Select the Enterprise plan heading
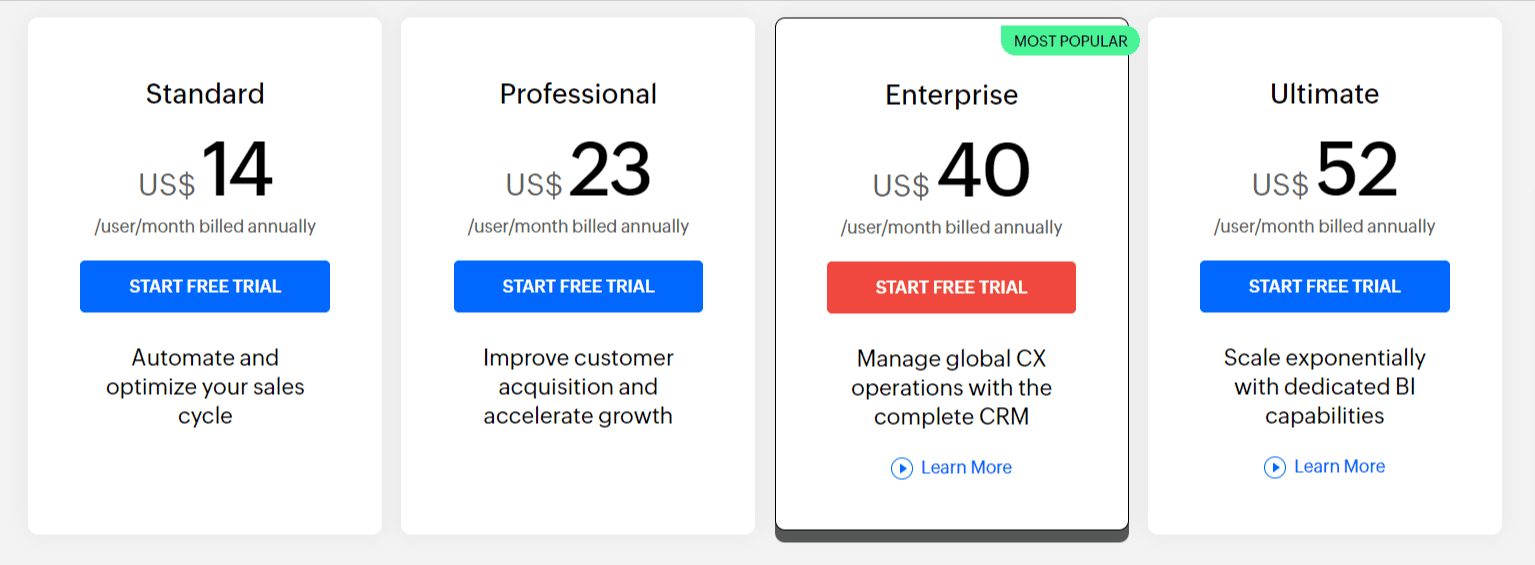1535x565 pixels. pos(952,95)
